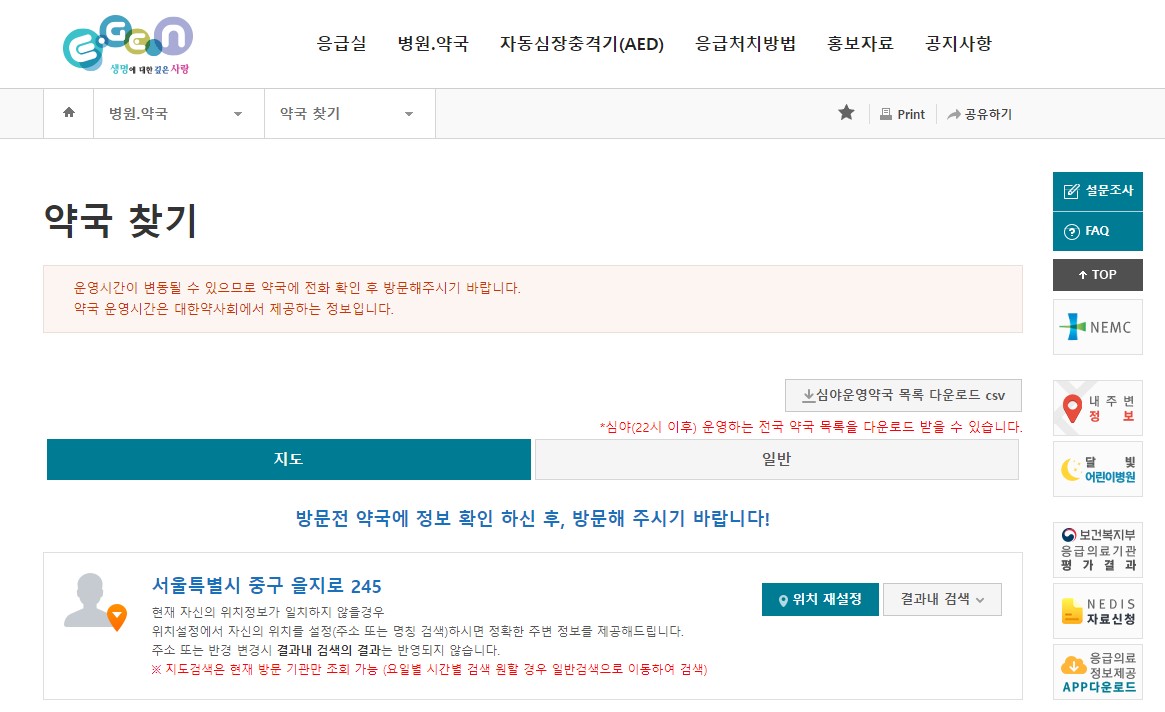Open 내 주변 정보 nearby info icon
This screenshot has height=712, width=1165.
1097,408
